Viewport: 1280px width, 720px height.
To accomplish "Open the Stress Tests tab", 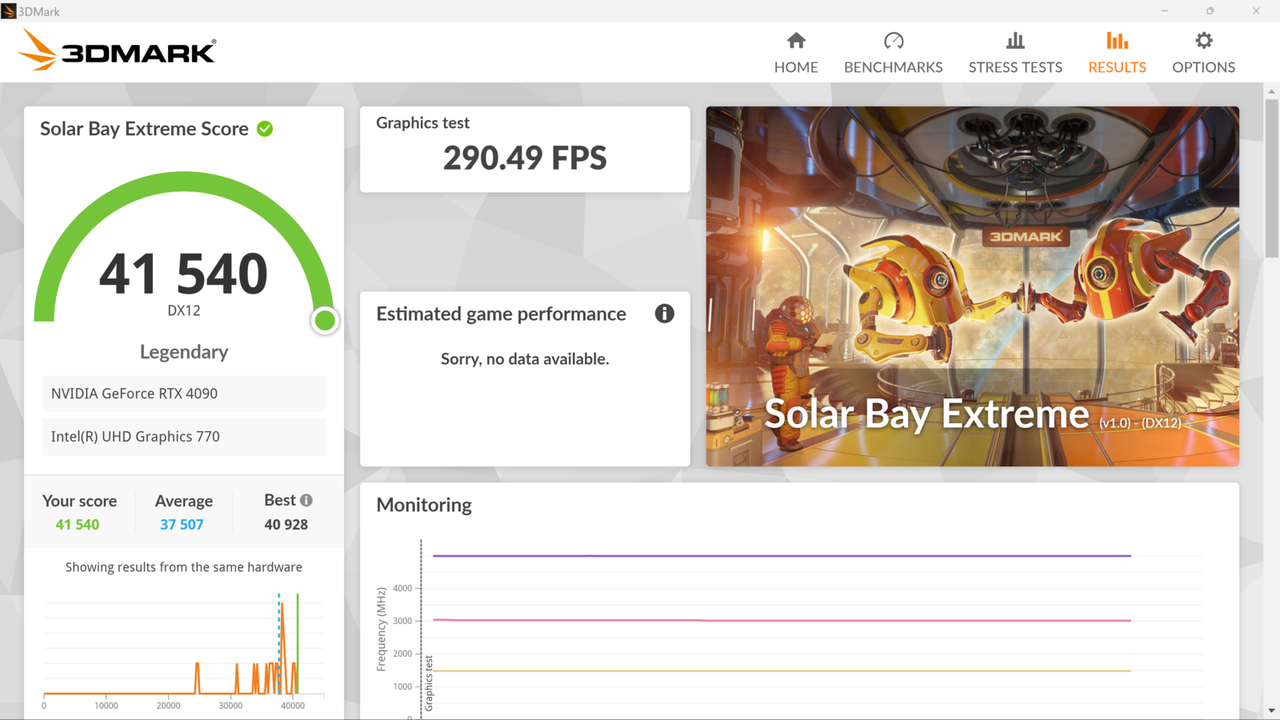I will [1015, 53].
